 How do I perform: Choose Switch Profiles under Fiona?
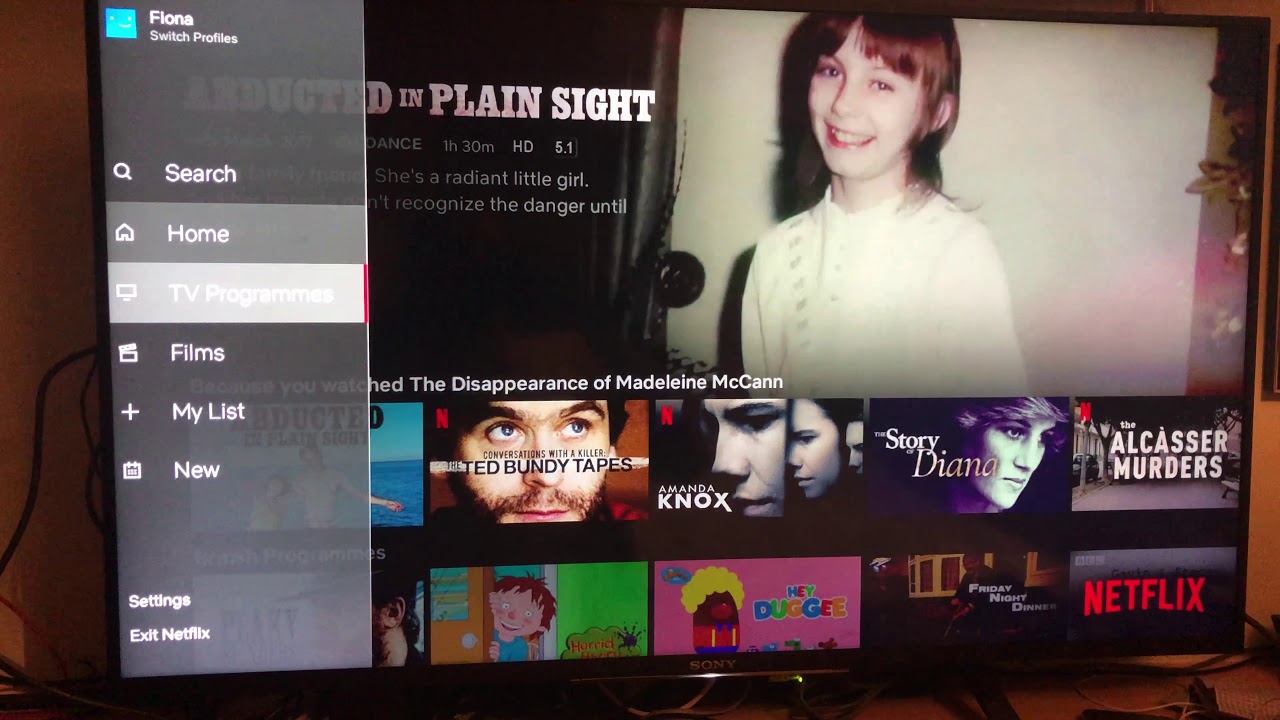tap(194, 38)
